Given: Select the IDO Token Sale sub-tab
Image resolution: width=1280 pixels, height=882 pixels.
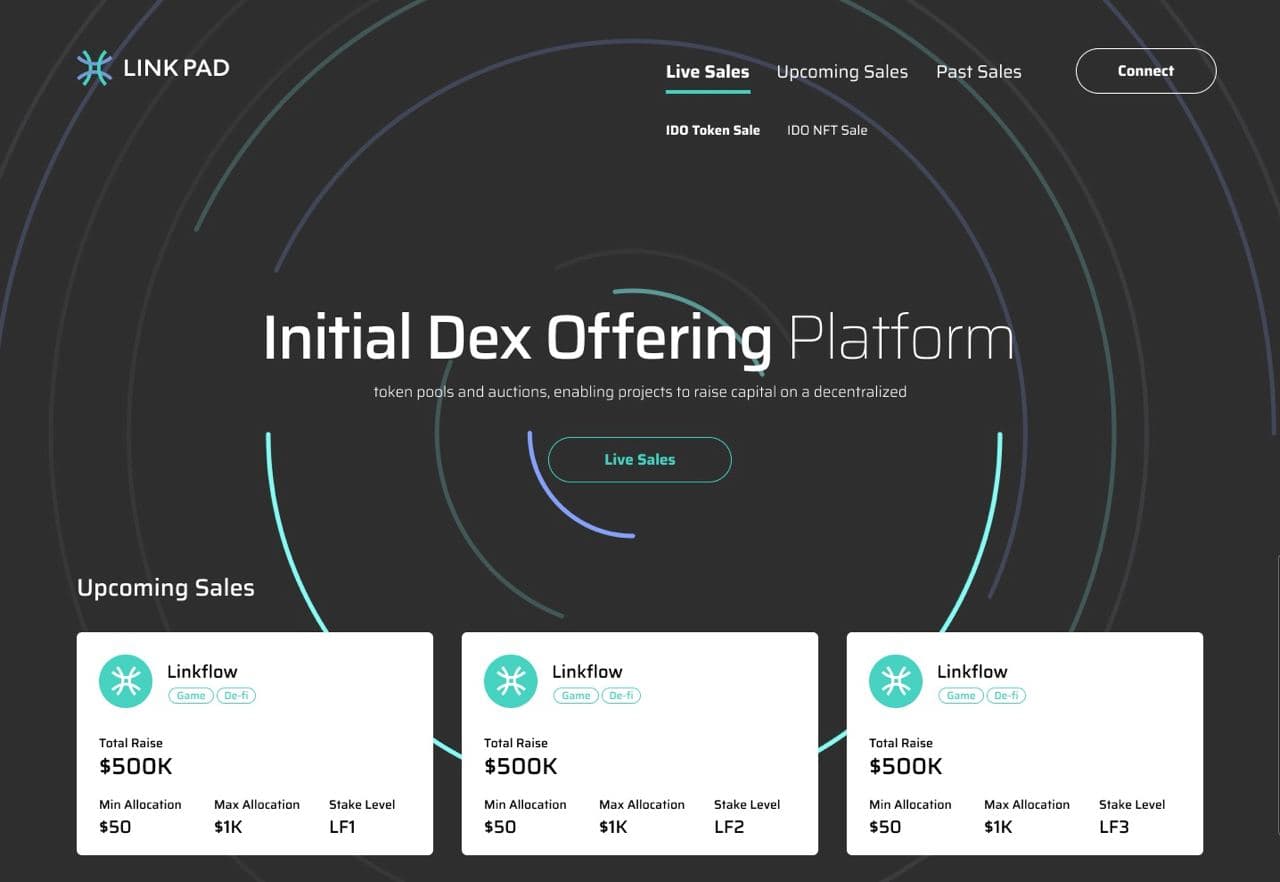Looking at the screenshot, I should point(713,130).
